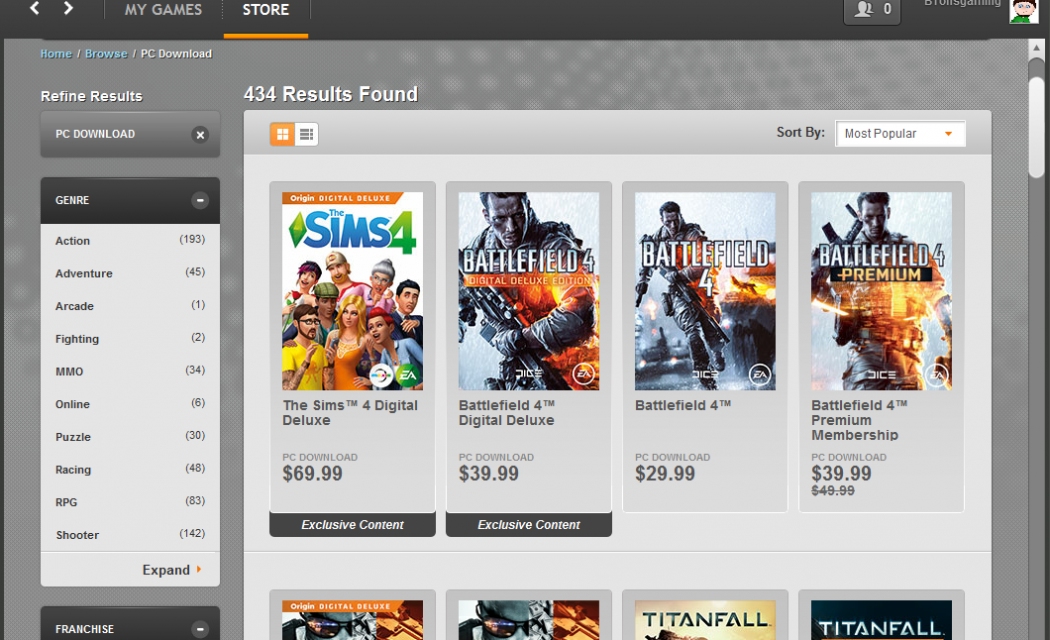
Task: Switch to grid view layout
Action: (x=283, y=135)
